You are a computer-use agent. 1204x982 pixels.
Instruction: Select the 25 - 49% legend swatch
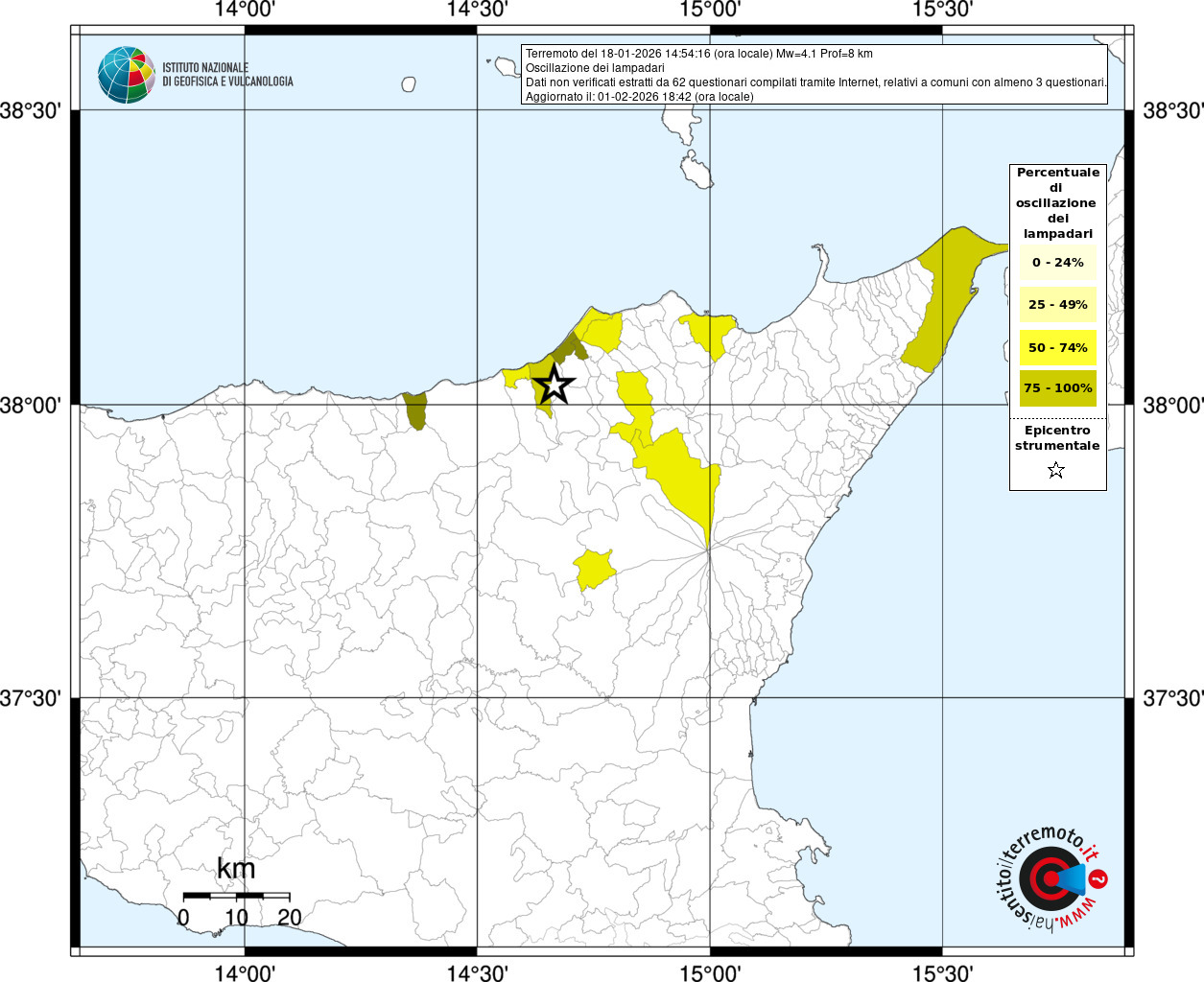point(1057,305)
